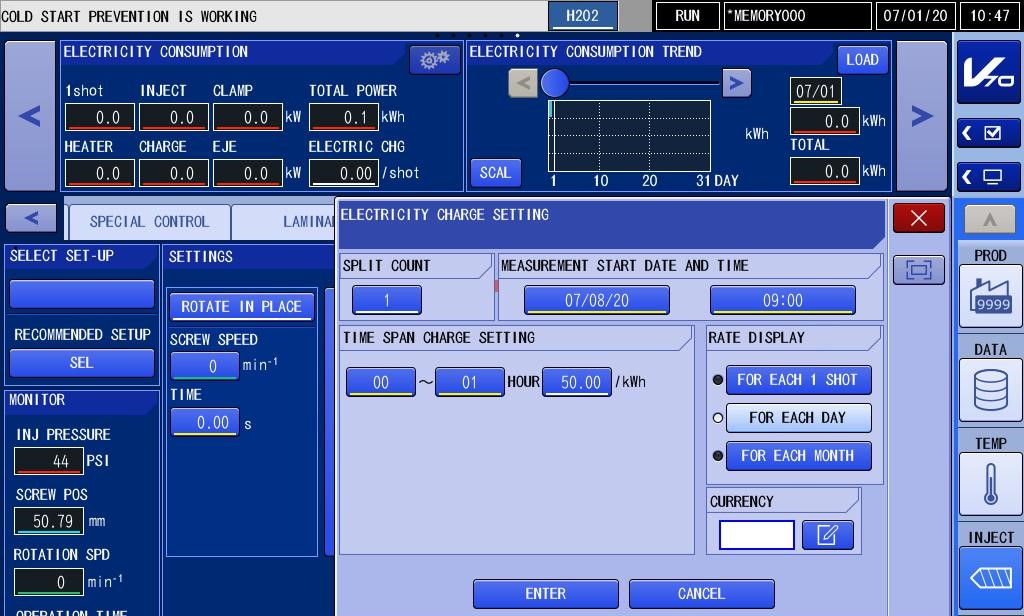Click the CURRENCY input field
The width and height of the screenshot is (1024, 616).
click(x=756, y=535)
